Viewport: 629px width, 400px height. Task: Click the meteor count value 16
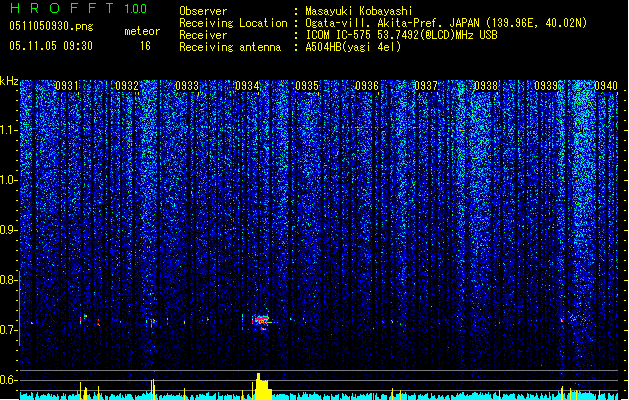click(x=145, y=46)
